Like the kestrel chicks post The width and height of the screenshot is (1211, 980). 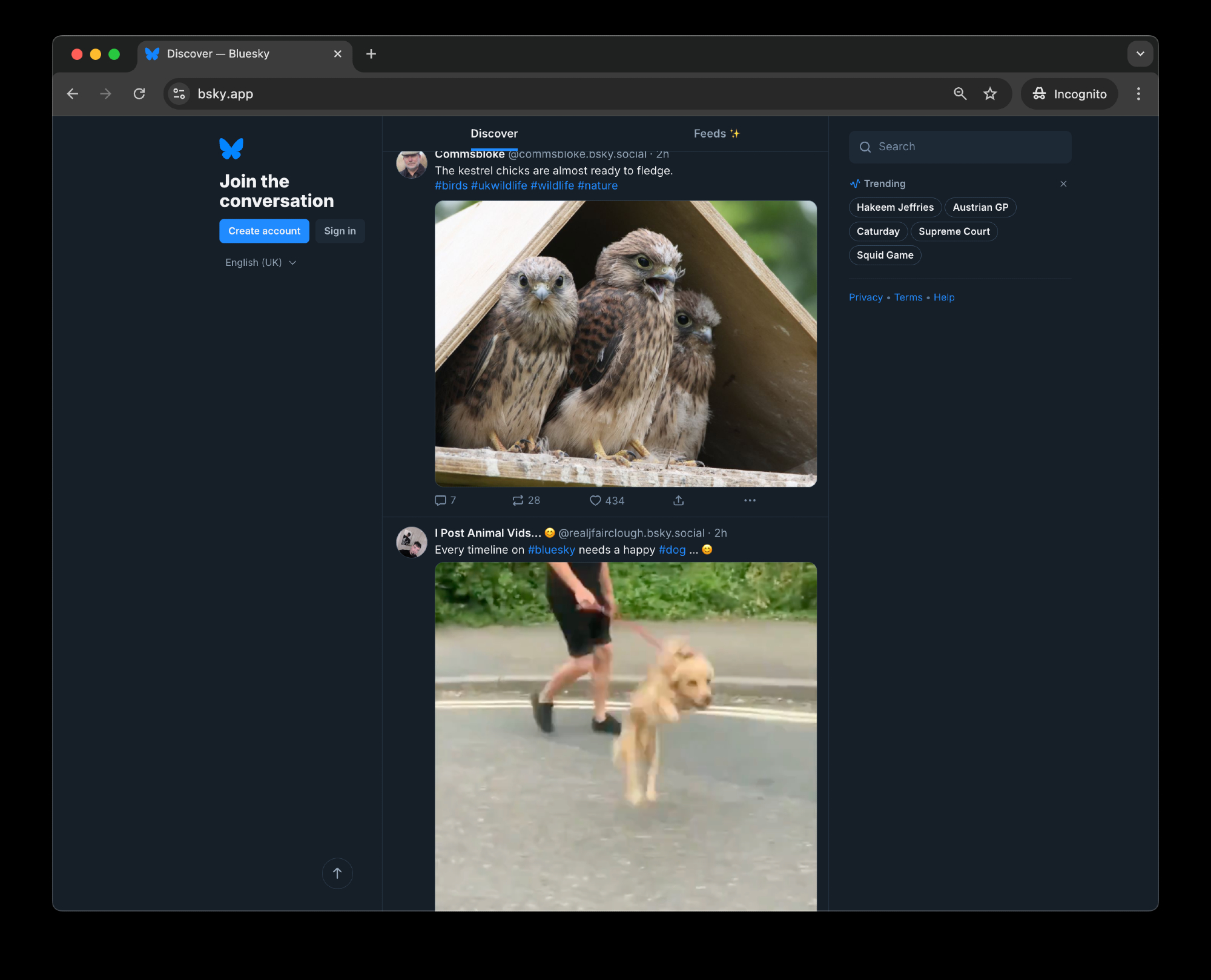[x=596, y=500]
